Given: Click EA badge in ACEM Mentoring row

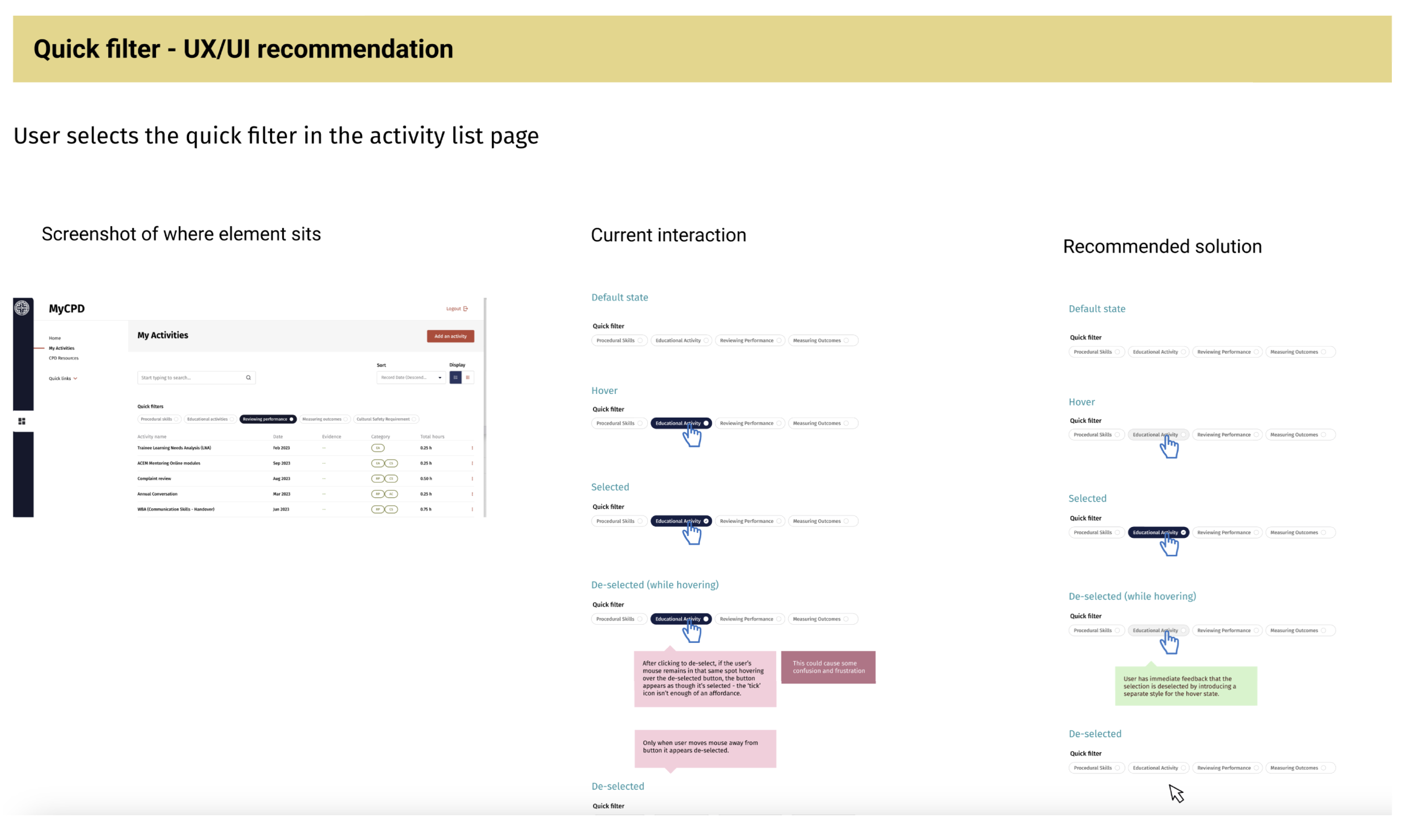Looking at the screenshot, I should click(378, 464).
